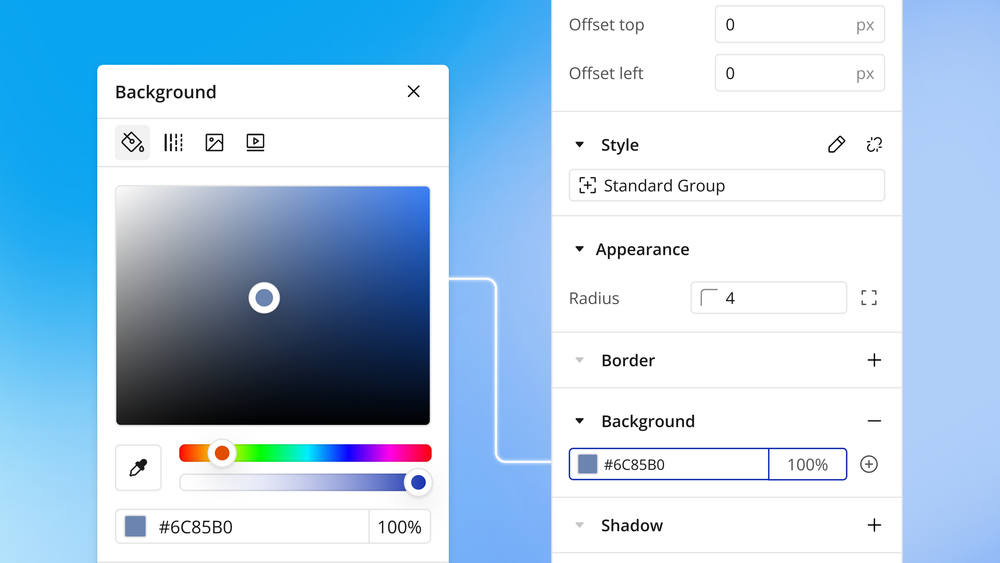
Task: Click the unlink style icon
Action: 874,145
